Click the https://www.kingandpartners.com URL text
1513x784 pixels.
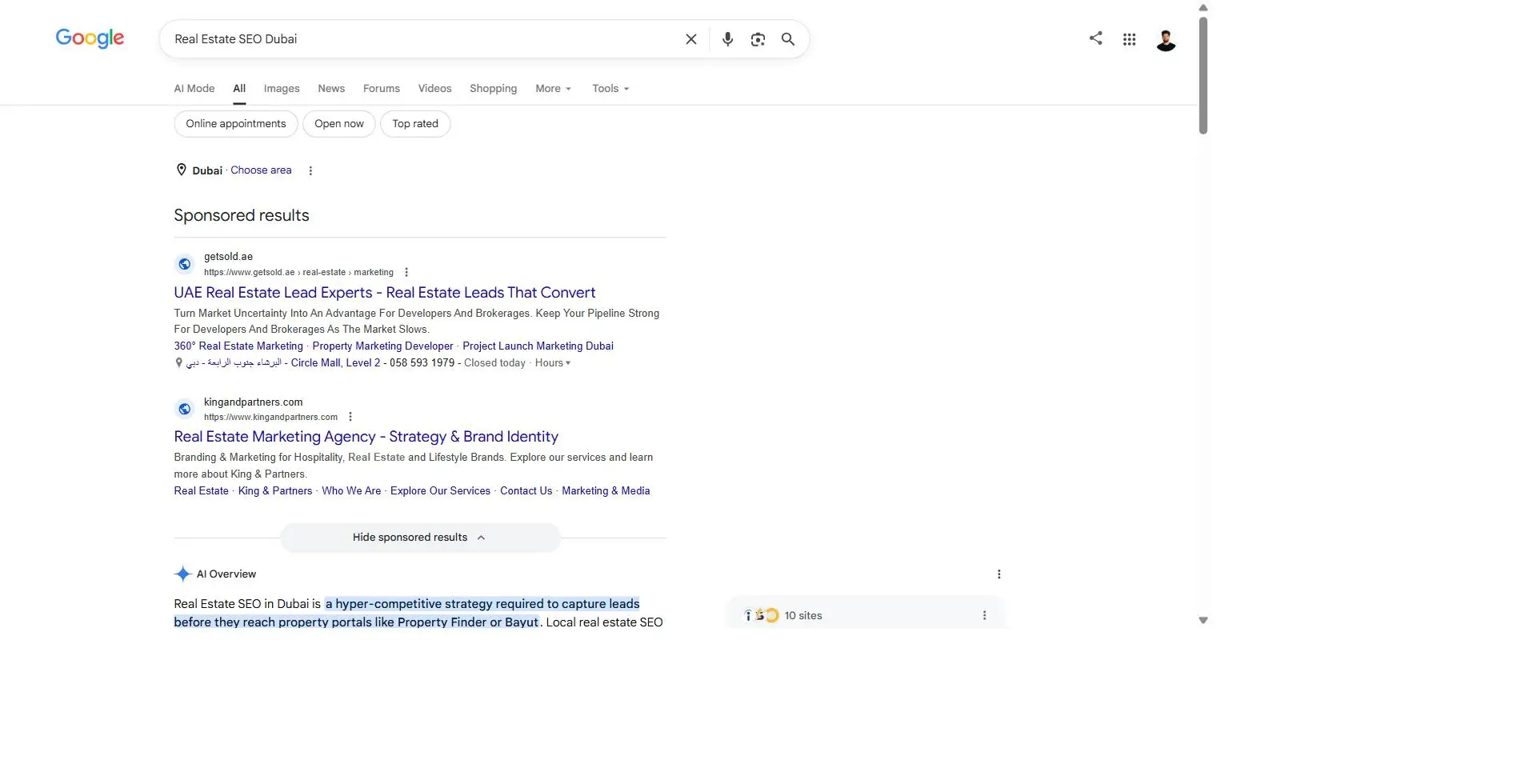tap(270, 417)
